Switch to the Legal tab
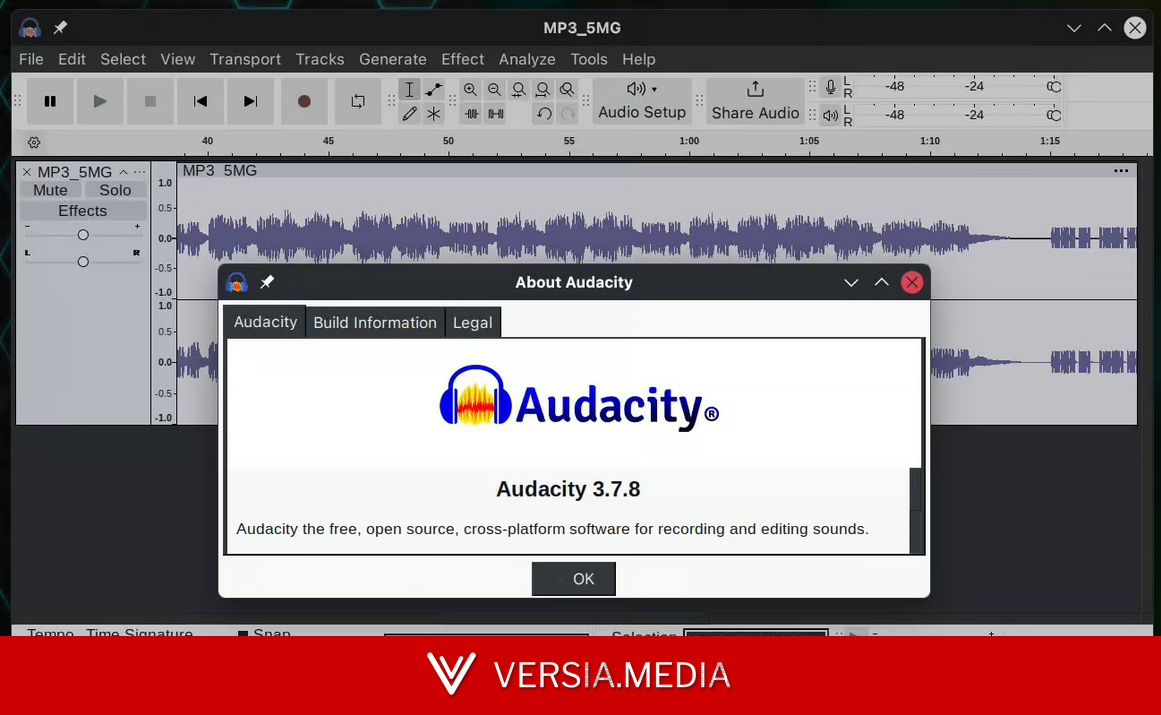 point(472,323)
